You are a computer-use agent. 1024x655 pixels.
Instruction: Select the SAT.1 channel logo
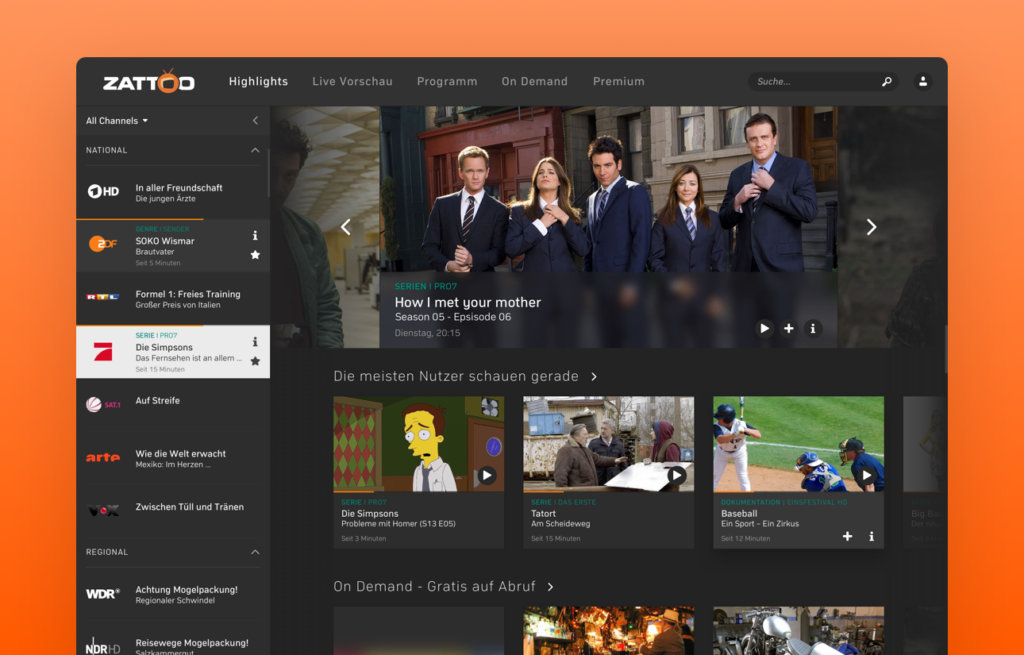pos(103,404)
